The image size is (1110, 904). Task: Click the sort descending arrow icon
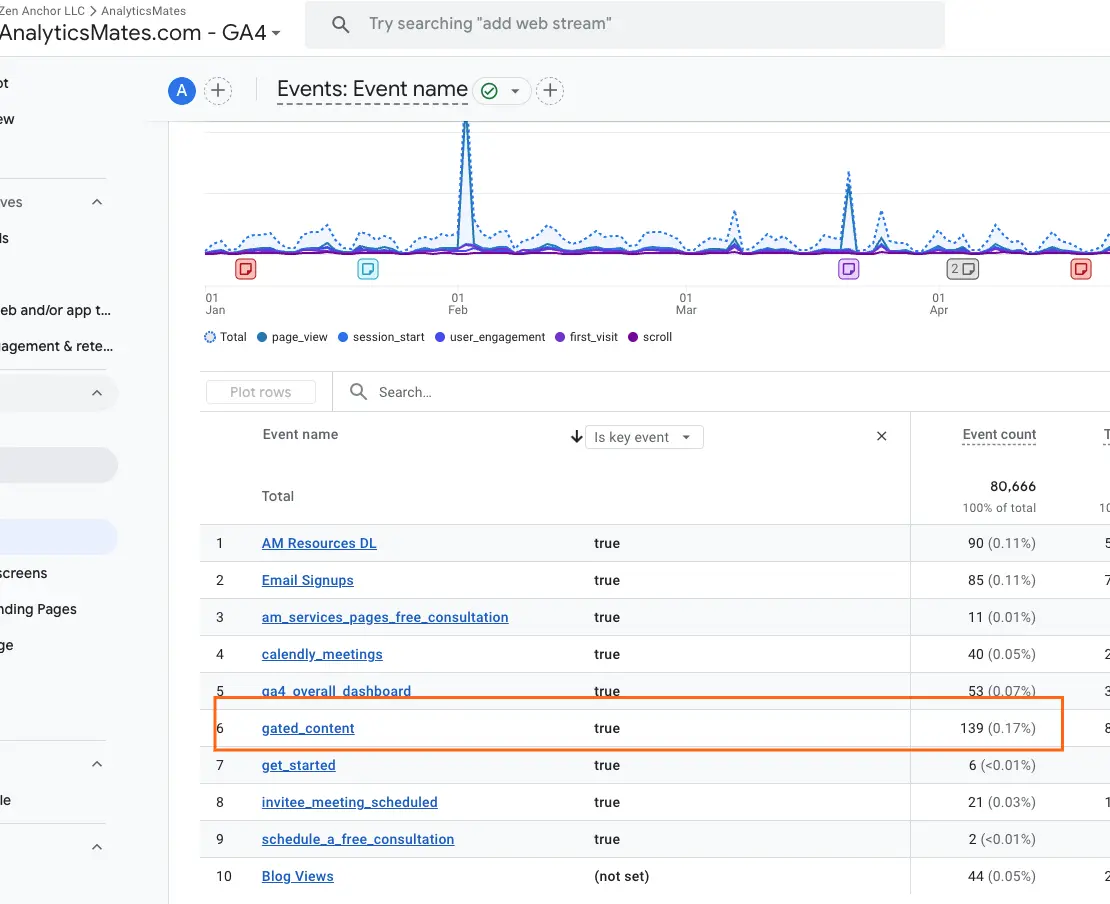[x=576, y=437]
